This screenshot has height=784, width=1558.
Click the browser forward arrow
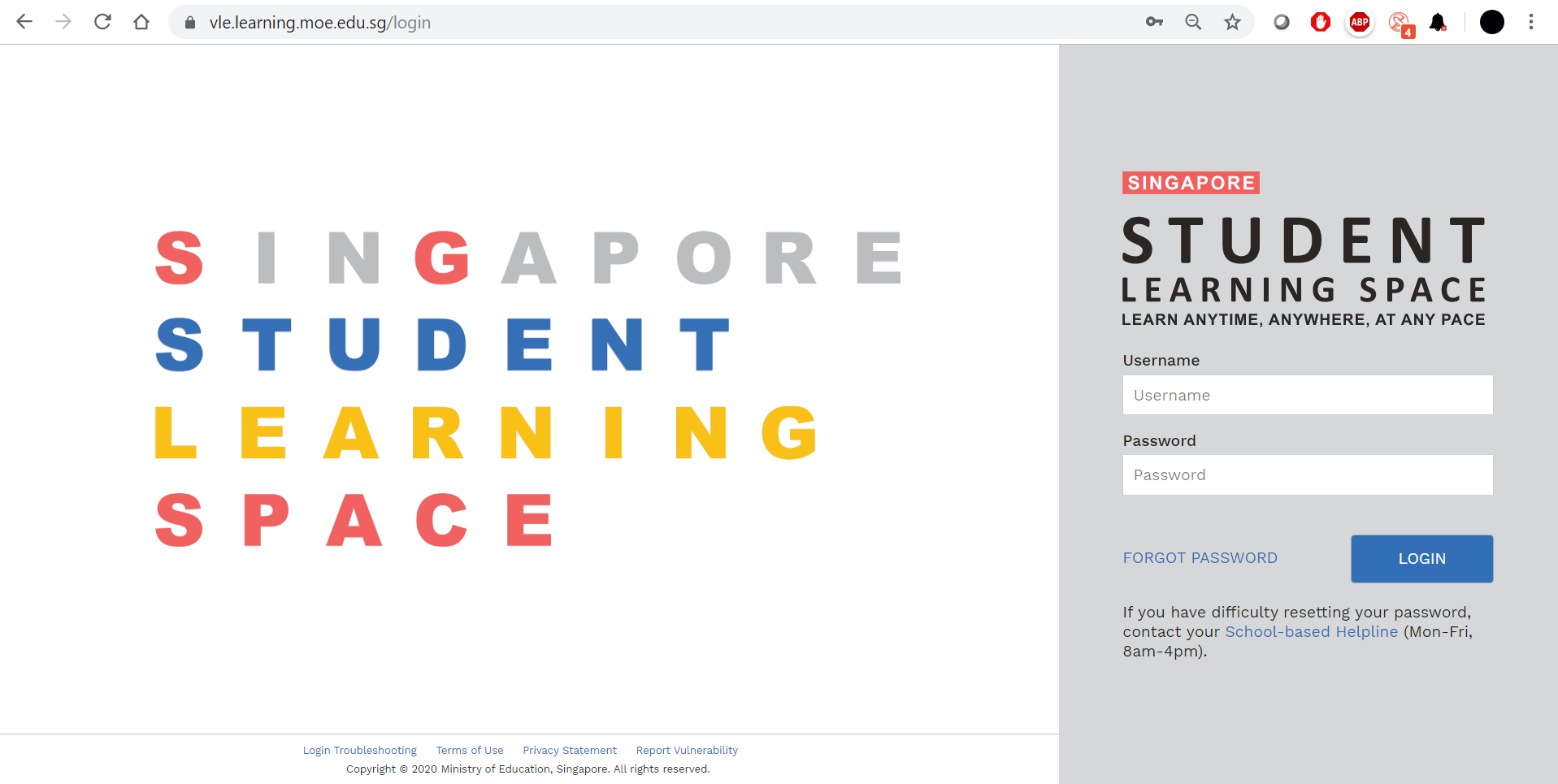(x=63, y=22)
